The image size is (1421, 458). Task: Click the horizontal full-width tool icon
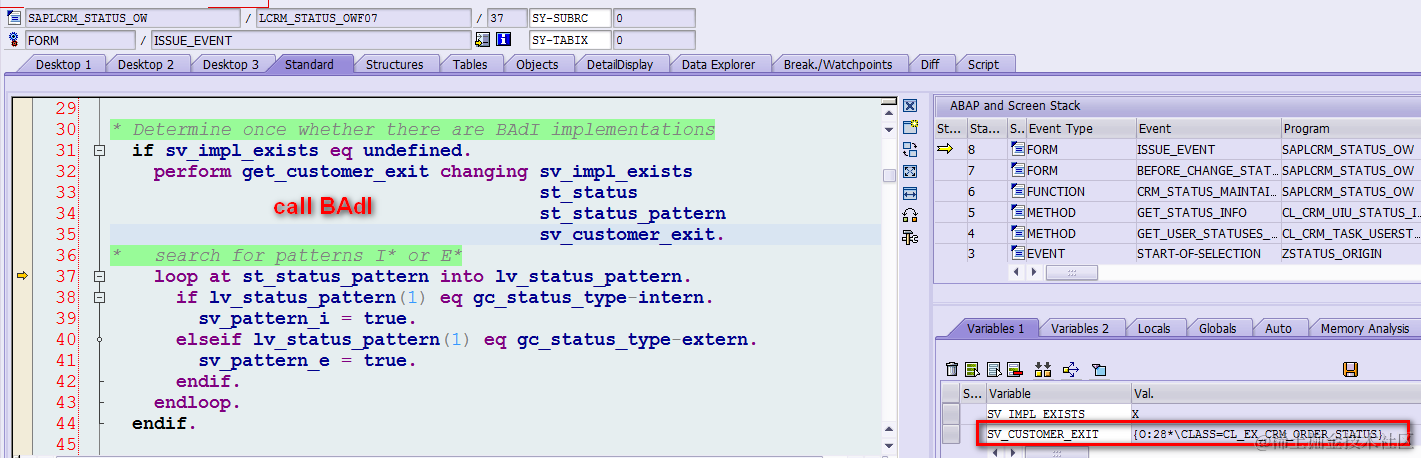(x=910, y=193)
